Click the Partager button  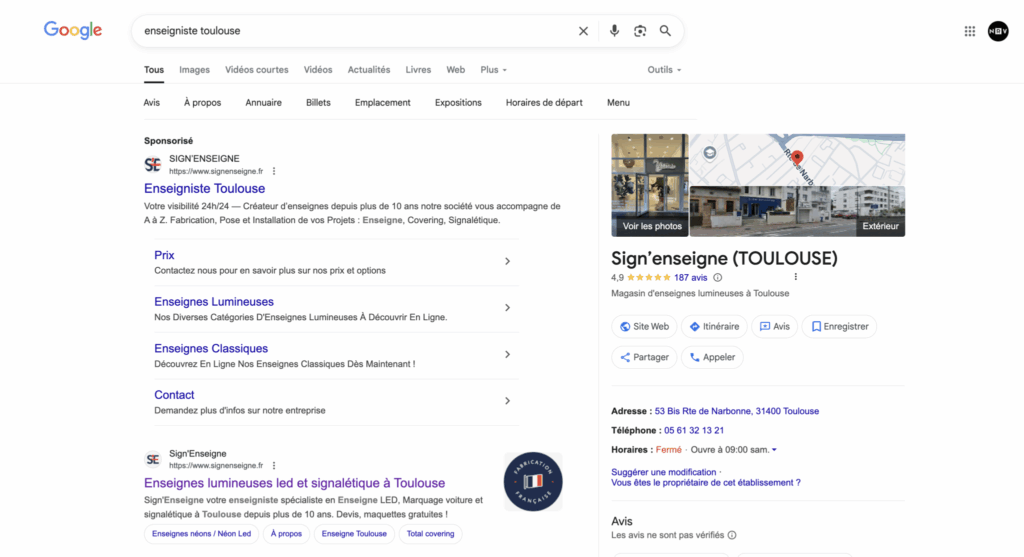coord(644,357)
